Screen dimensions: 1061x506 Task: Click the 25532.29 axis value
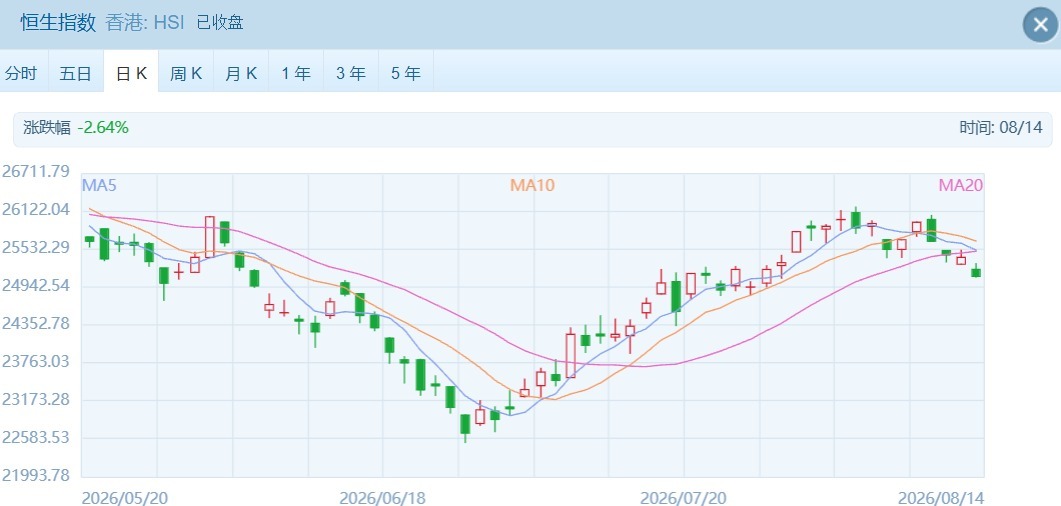click(x=36, y=248)
